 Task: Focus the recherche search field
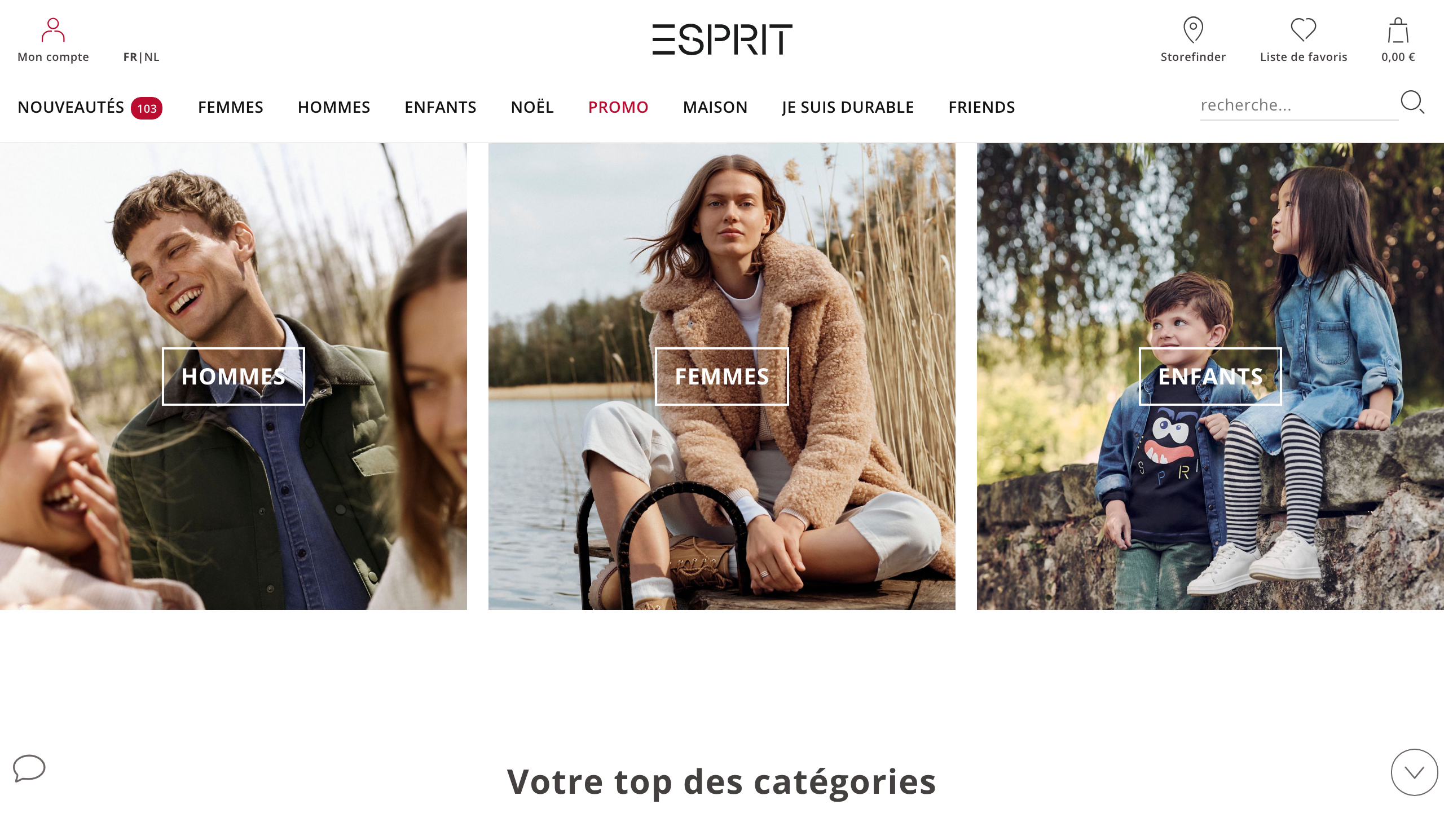1299,105
